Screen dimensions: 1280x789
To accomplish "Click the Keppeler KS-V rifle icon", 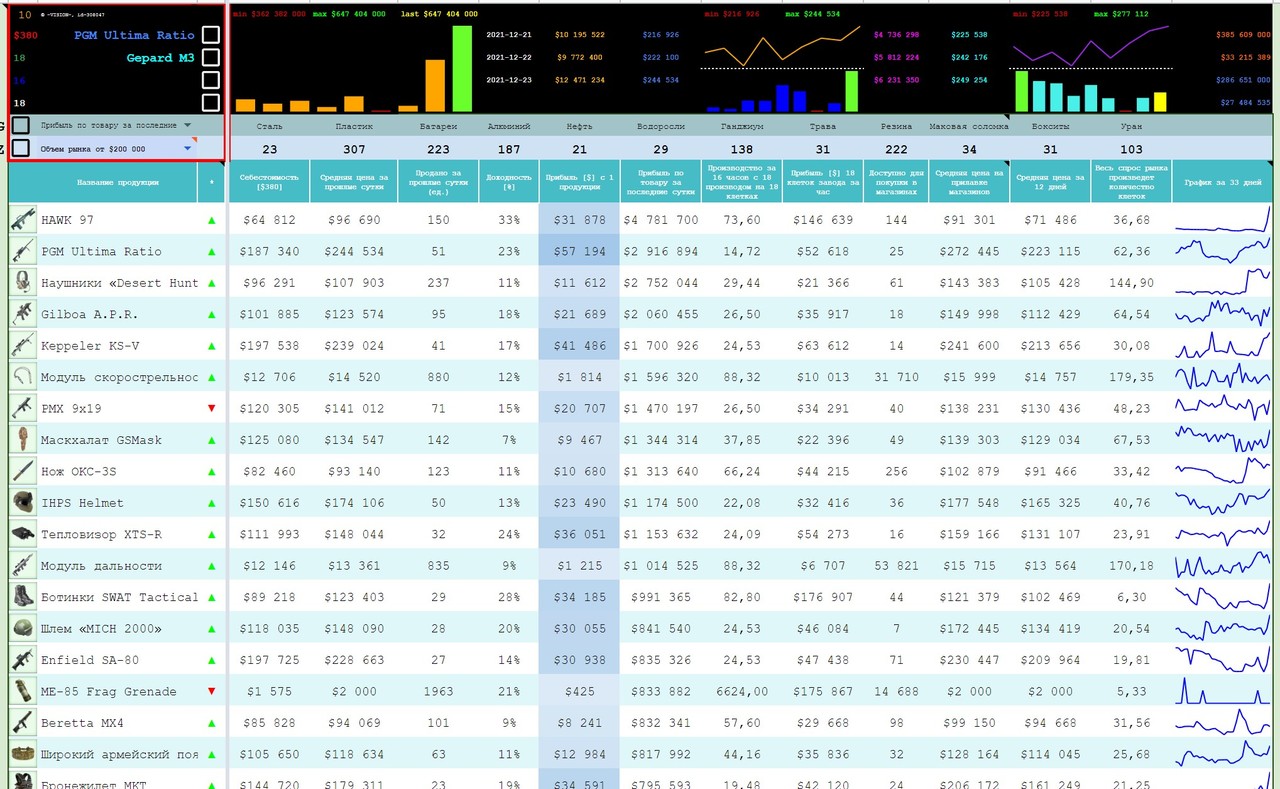I will pos(23,346).
